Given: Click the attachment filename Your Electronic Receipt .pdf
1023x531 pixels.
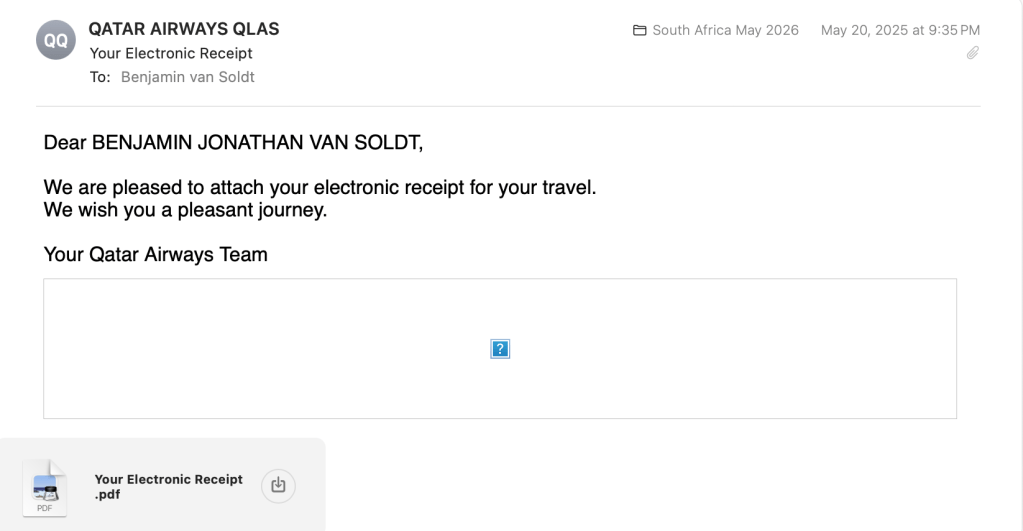Looking at the screenshot, I should 168,486.
